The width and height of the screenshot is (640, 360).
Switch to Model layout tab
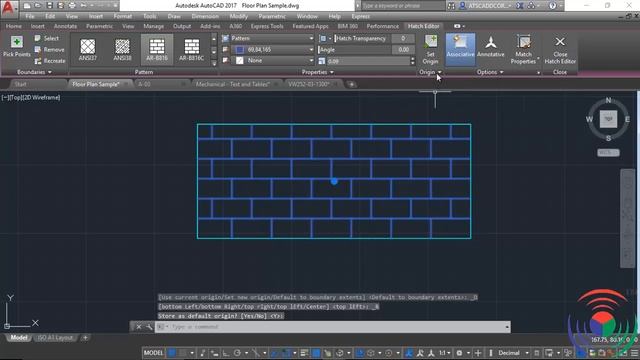point(18,338)
